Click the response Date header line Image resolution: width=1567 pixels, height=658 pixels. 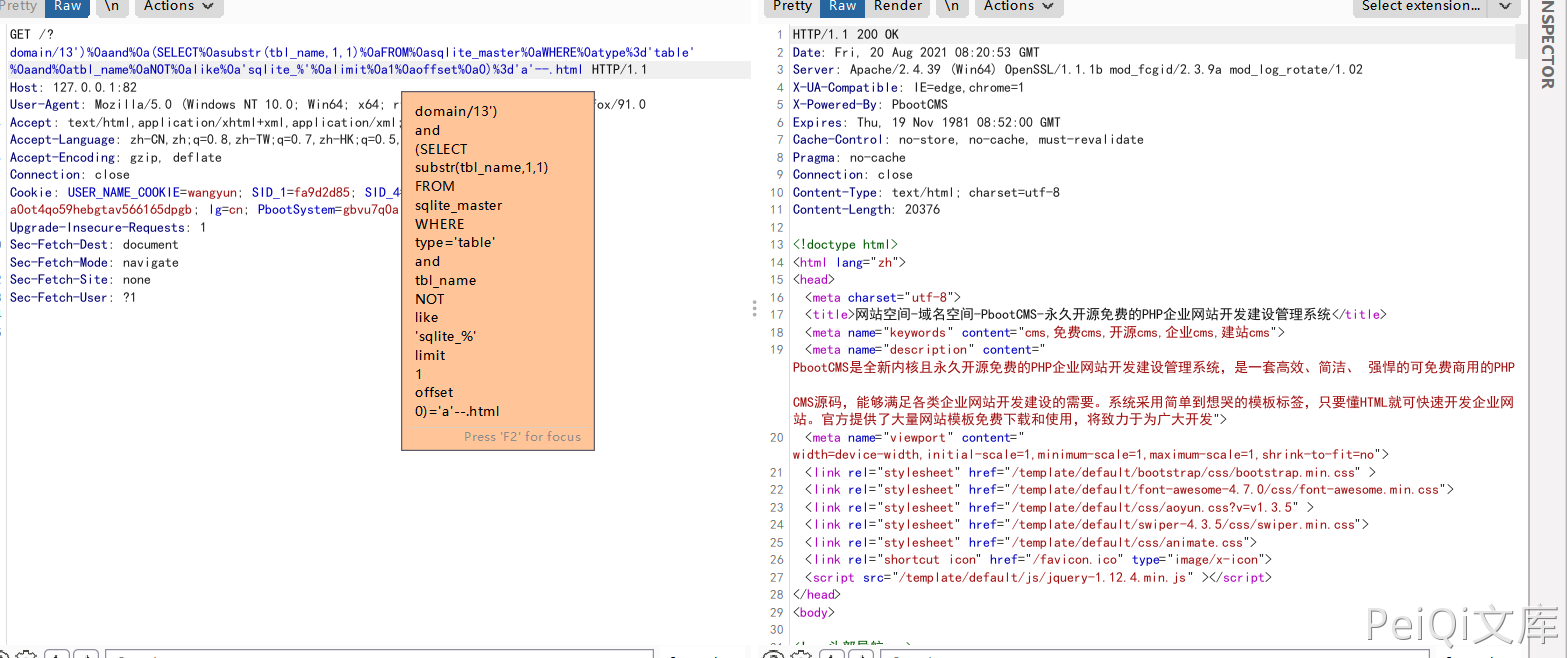coord(916,52)
